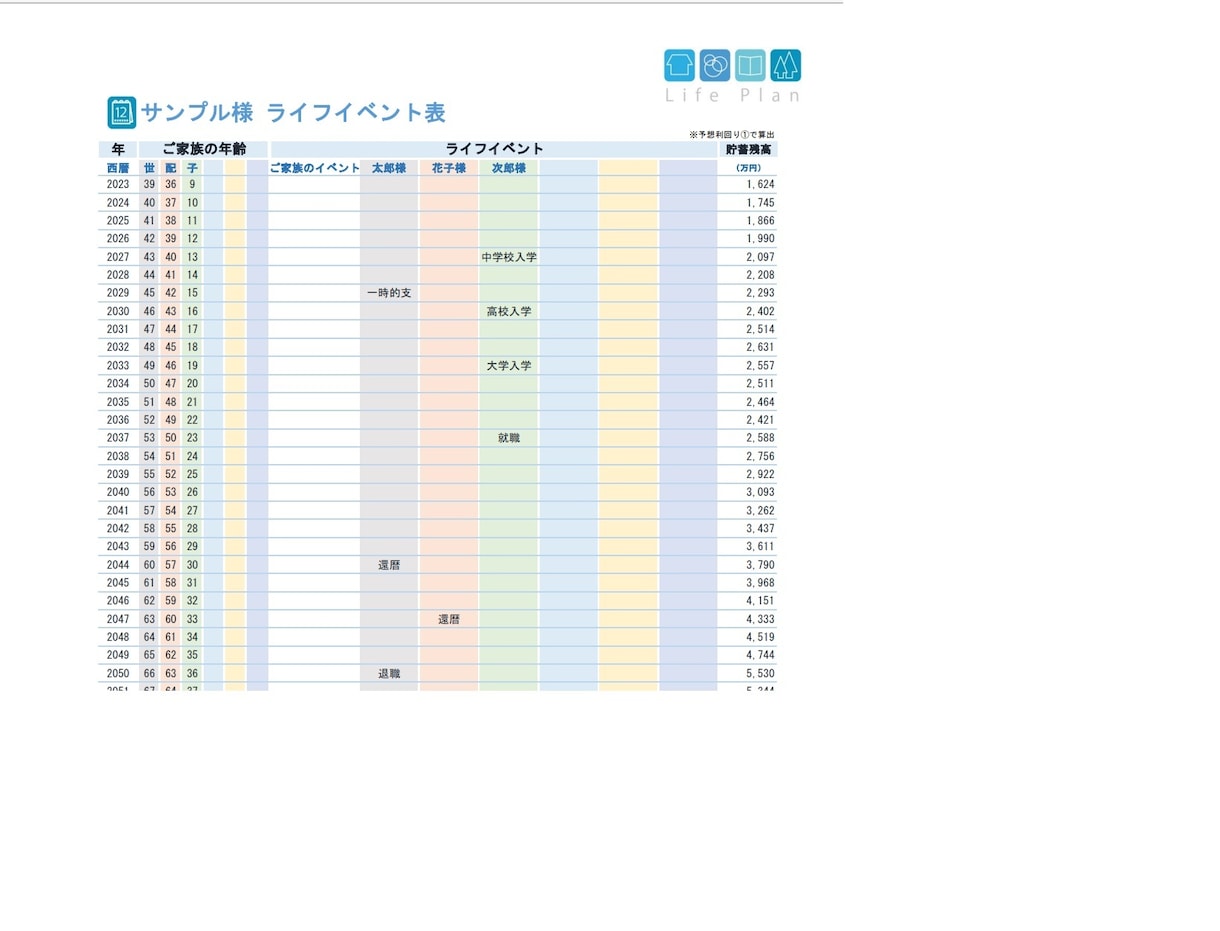This screenshot has width=1220, height=931.
Task: Click the trees icon in Life Plan logo
Action: click(785, 66)
